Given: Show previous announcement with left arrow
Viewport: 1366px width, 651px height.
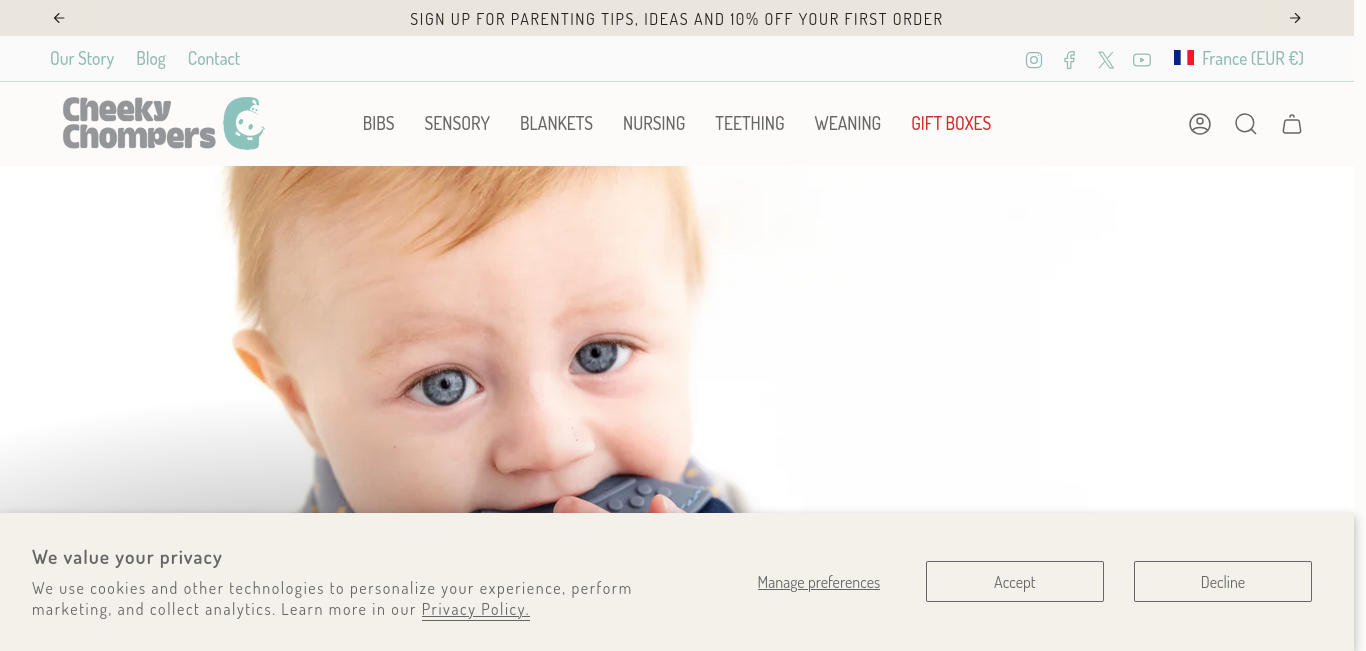Looking at the screenshot, I should coord(59,18).
